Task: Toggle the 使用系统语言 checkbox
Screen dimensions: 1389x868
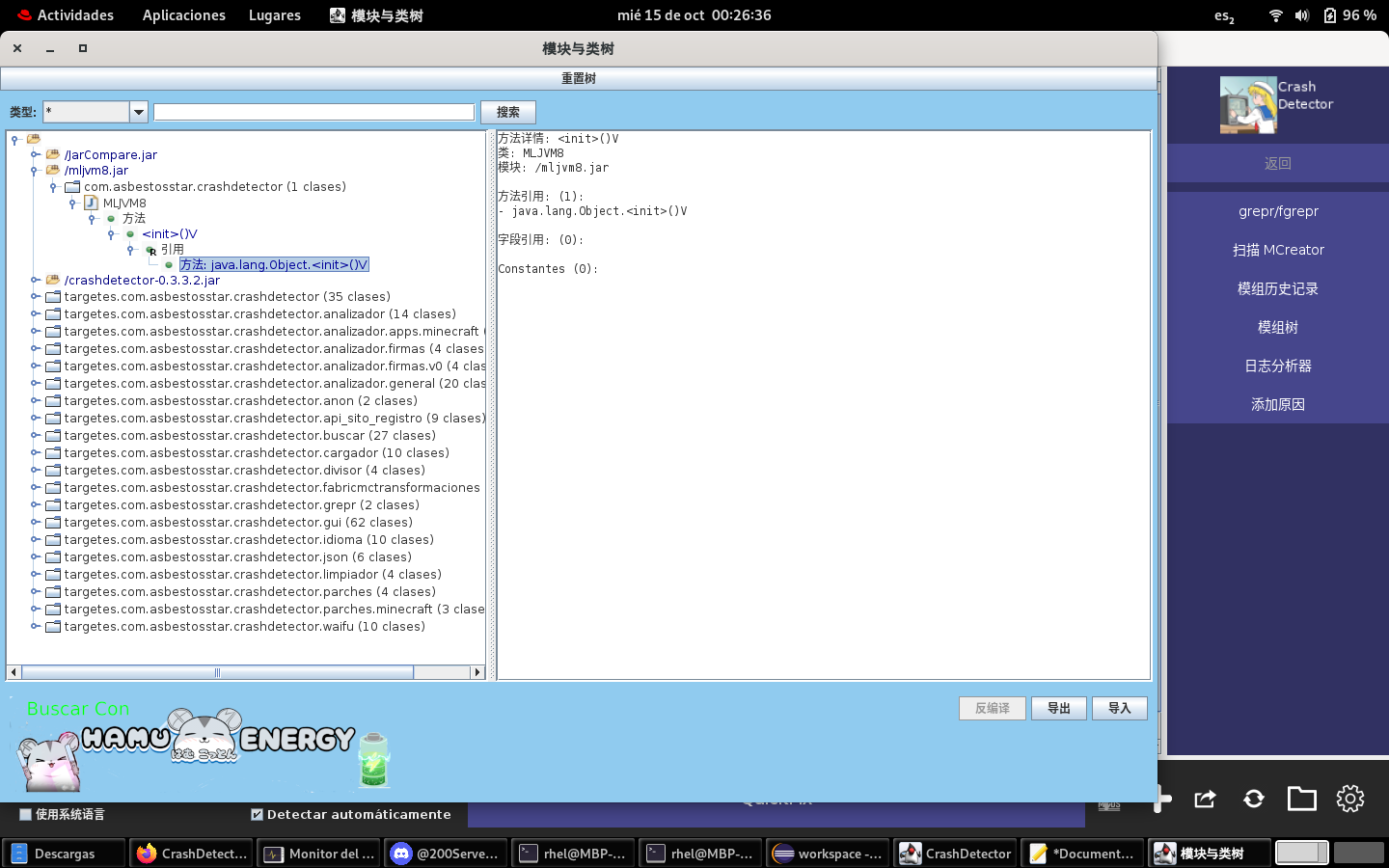Action: (x=26, y=815)
